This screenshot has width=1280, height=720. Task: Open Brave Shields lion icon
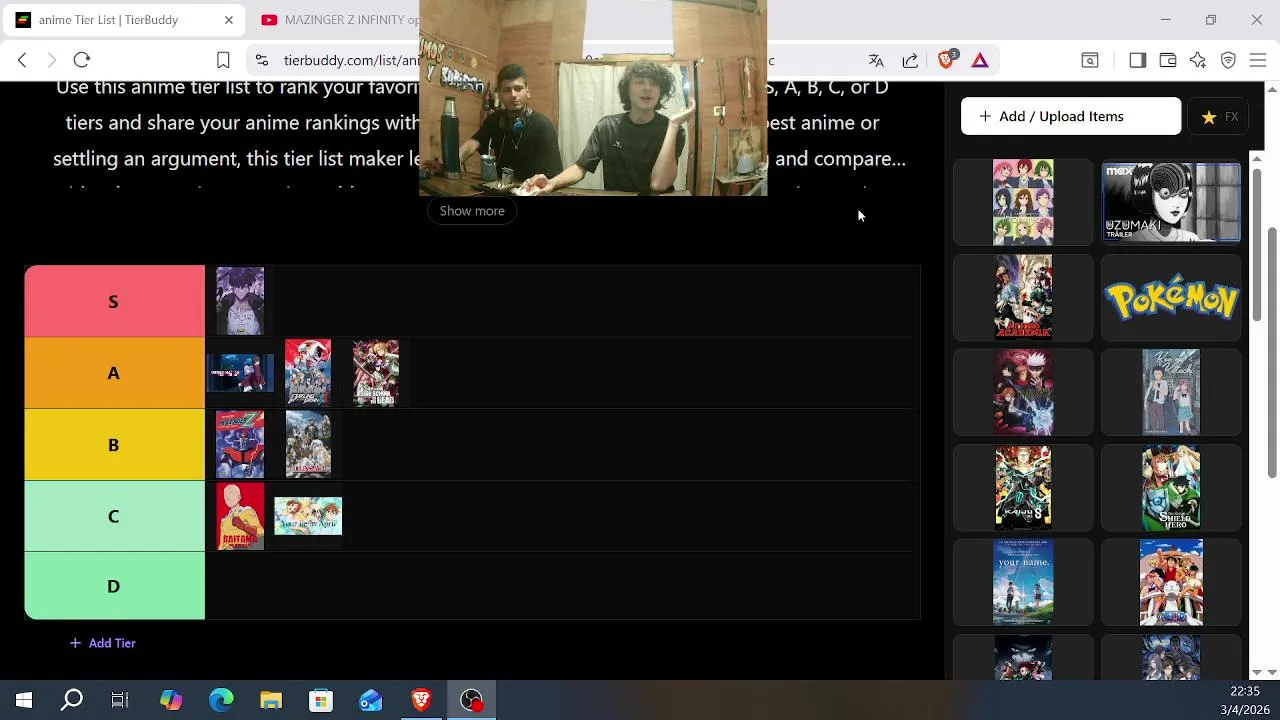point(946,60)
